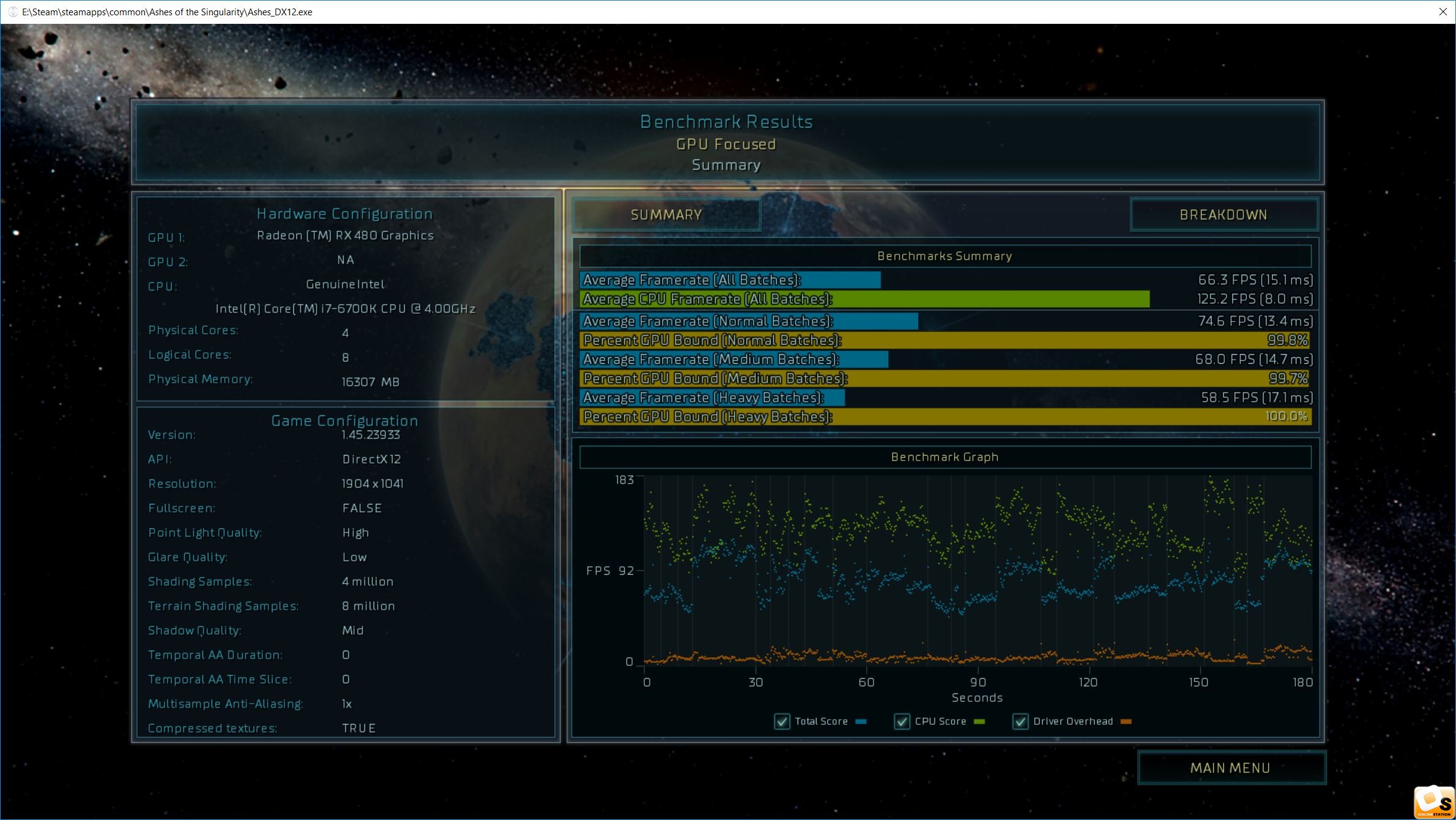
Task: Close the Ashes_DX12.exe window
Action: [x=1443, y=12]
